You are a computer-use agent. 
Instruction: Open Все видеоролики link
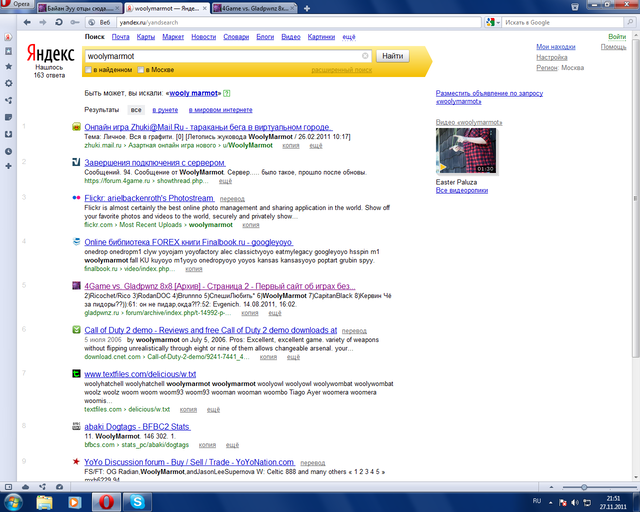pyautogui.click(x=462, y=191)
